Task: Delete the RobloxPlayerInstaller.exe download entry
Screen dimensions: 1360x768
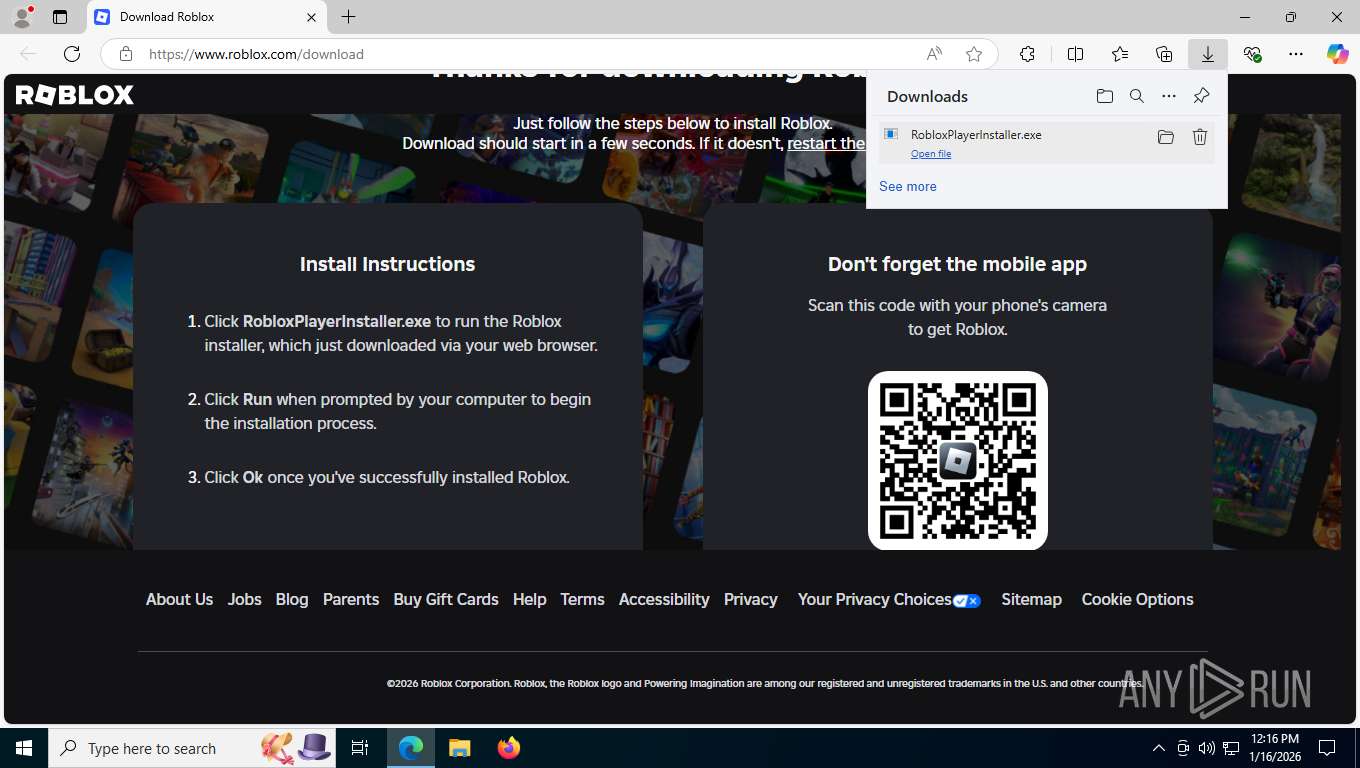Action: [1200, 137]
